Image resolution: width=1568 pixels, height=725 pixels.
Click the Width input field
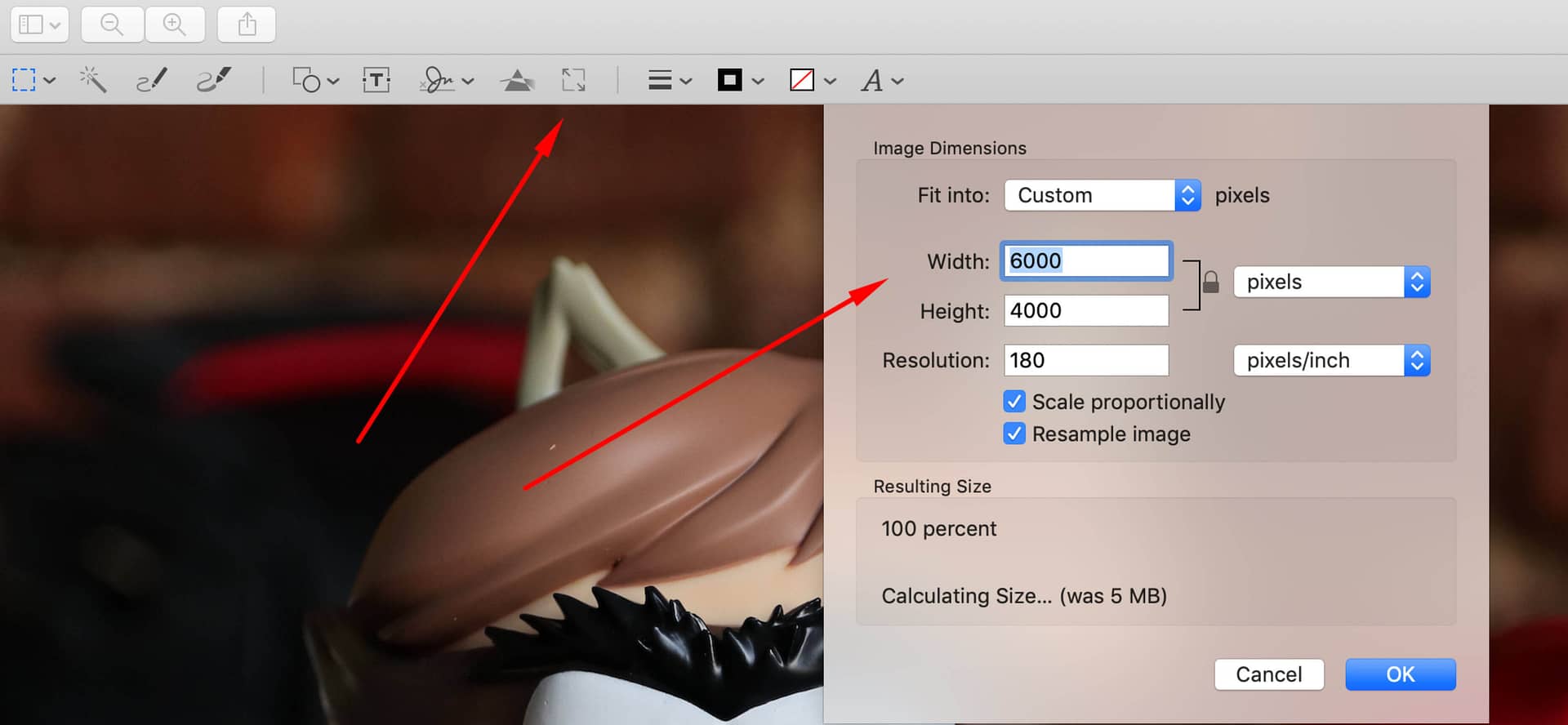(x=1086, y=260)
